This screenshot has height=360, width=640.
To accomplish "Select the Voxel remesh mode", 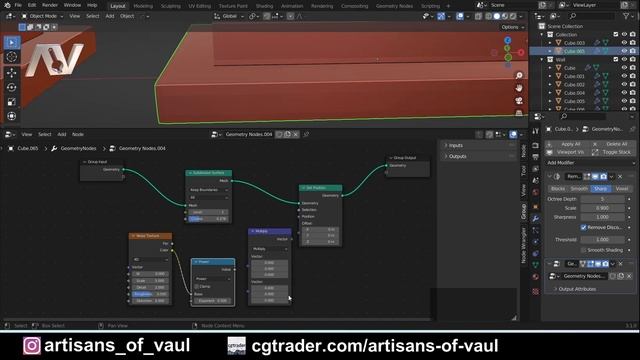I will point(622,189).
